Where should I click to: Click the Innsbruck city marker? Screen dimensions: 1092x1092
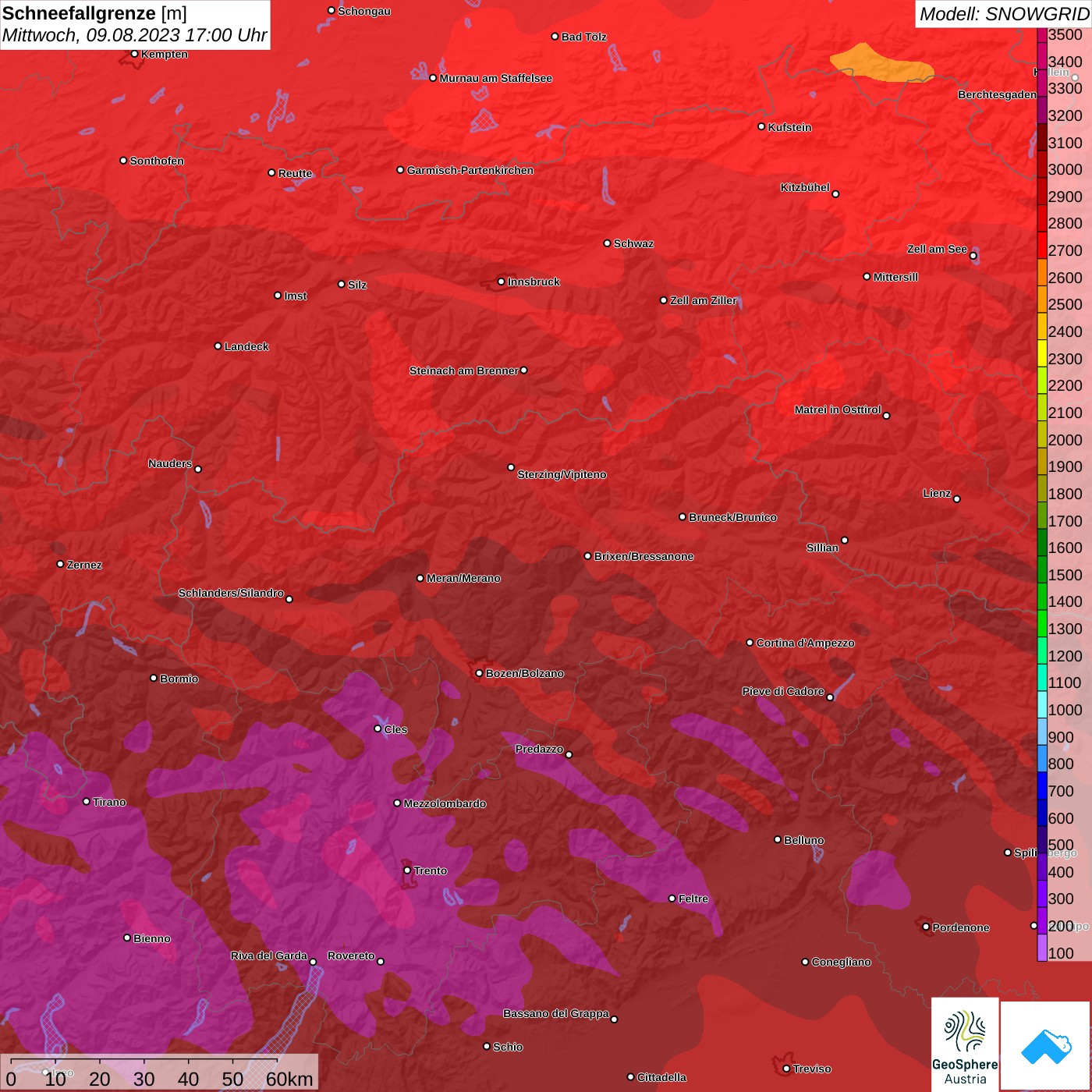501,282
